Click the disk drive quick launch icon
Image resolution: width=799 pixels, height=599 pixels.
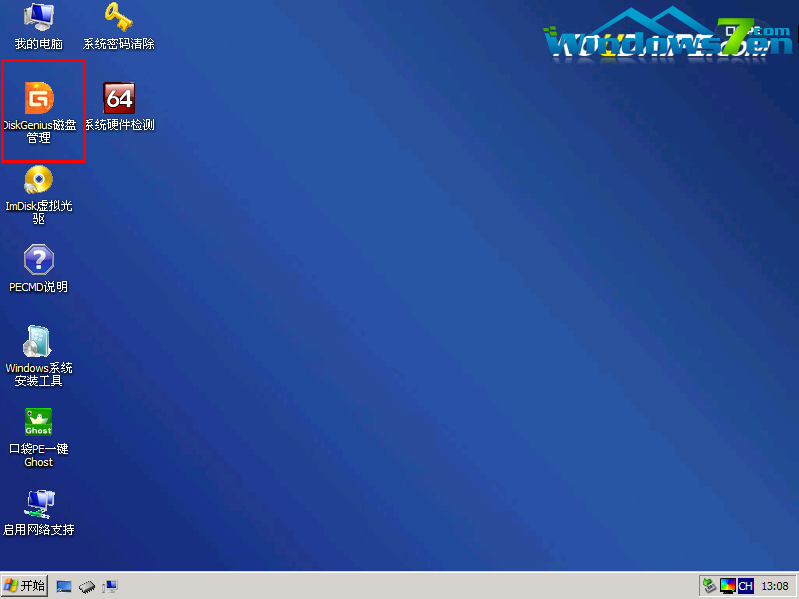87,586
